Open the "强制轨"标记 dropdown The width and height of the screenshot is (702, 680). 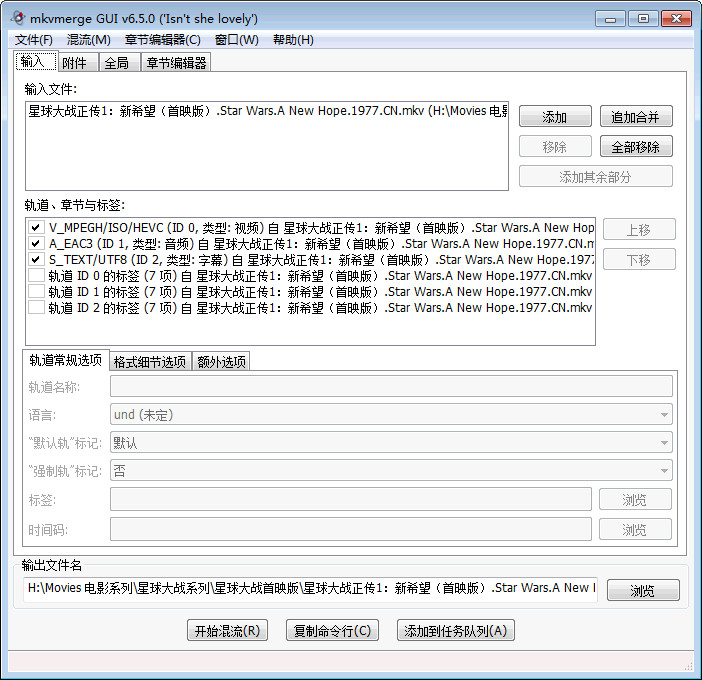(x=390, y=470)
